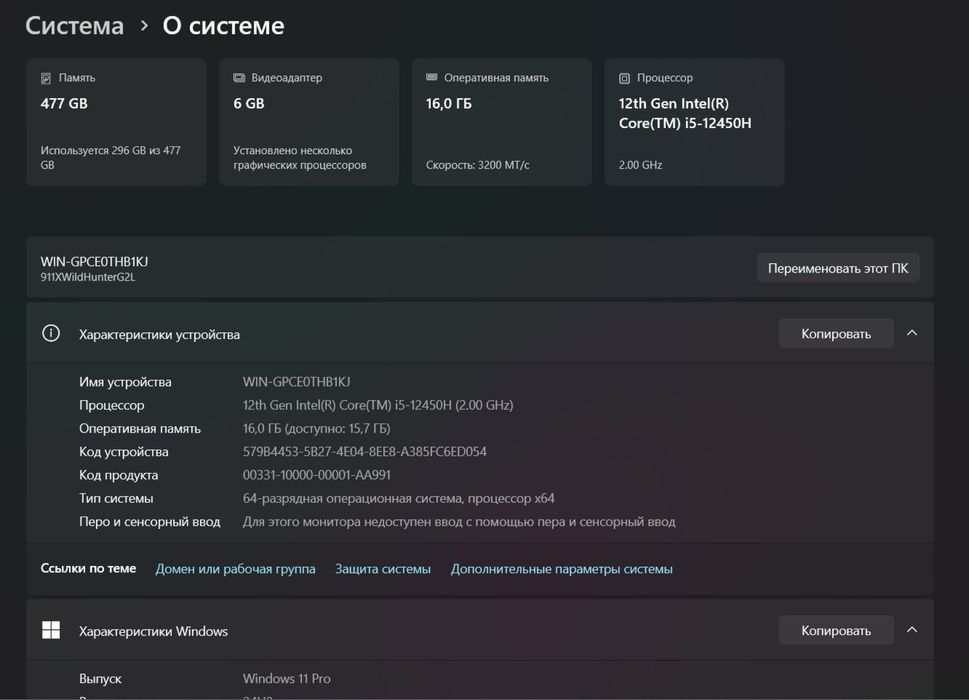Click the RAM icon beside Оперативная память

[432, 78]
